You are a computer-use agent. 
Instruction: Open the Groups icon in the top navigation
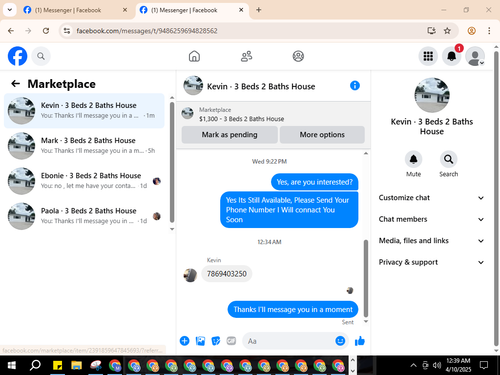298,56
